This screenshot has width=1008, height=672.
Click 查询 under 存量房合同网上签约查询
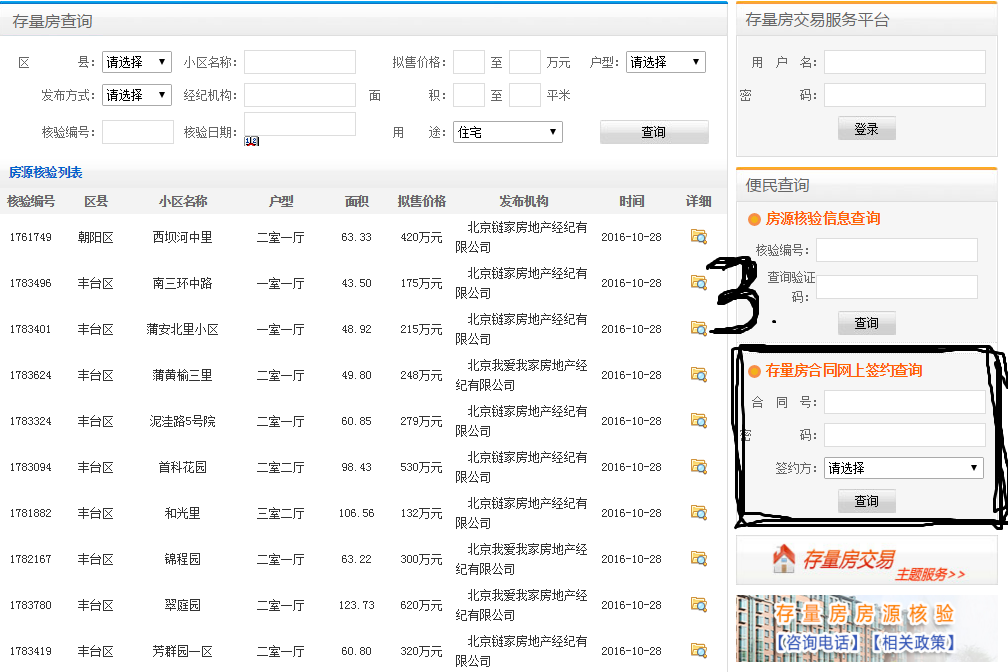(867, 501)
